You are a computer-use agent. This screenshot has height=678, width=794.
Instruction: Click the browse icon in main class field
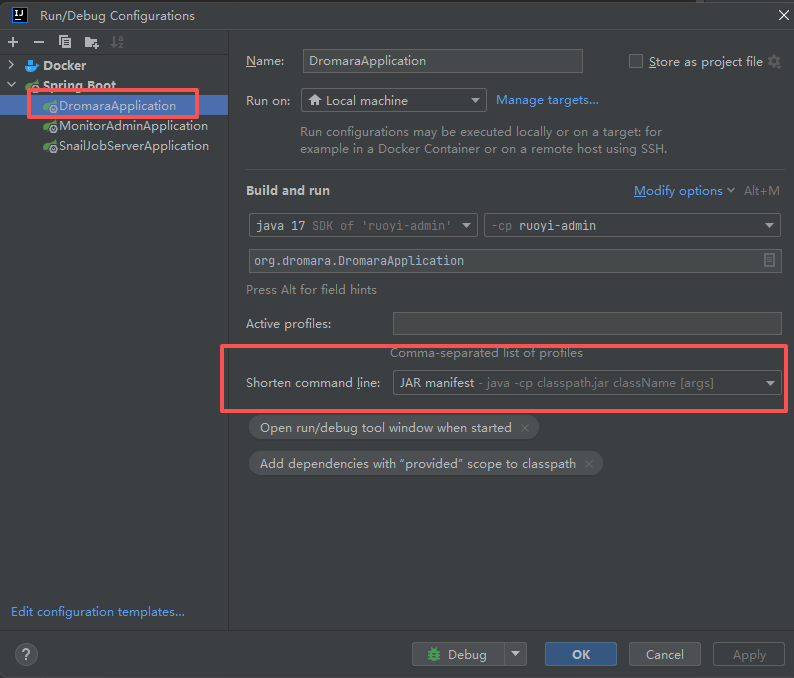tap(769, 260)
